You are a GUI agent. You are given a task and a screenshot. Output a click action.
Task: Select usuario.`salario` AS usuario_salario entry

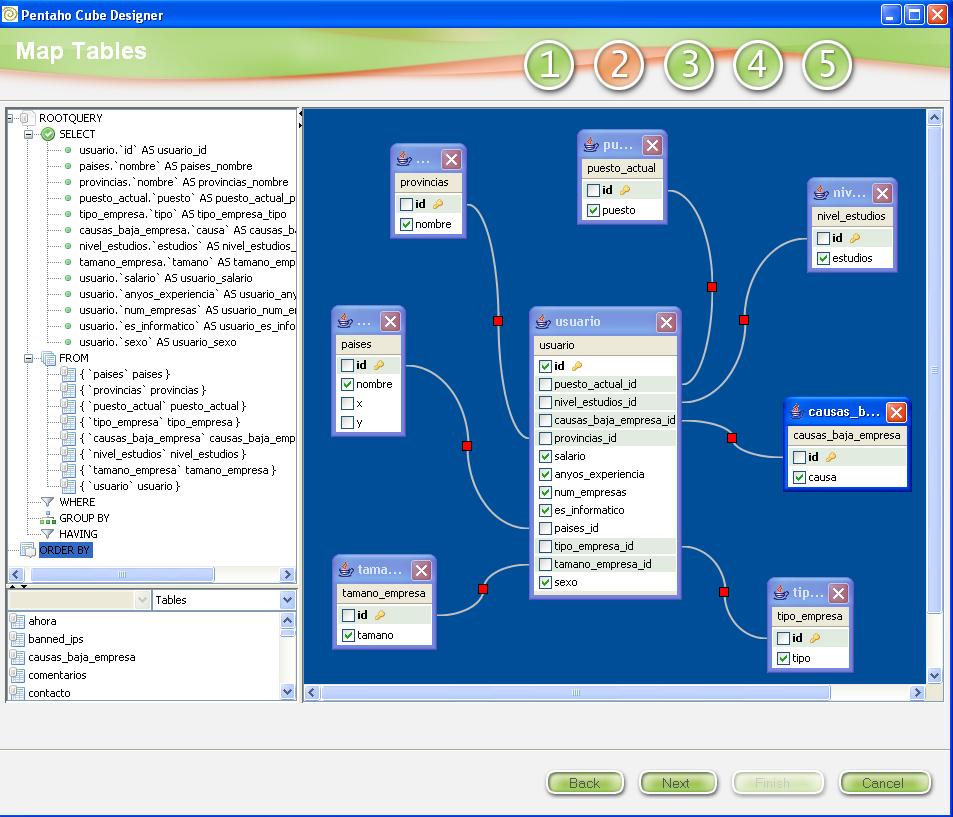tap(165, 278)
